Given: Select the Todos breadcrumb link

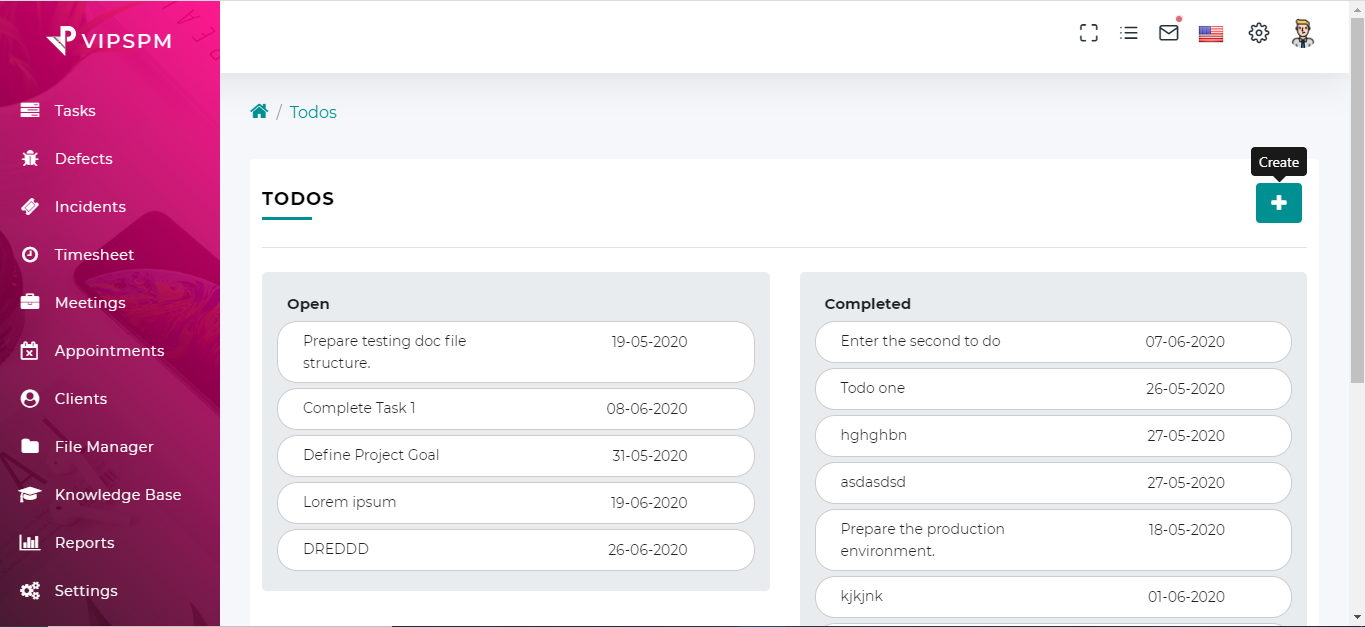Looking at the screenshot, I should point(312,112).
